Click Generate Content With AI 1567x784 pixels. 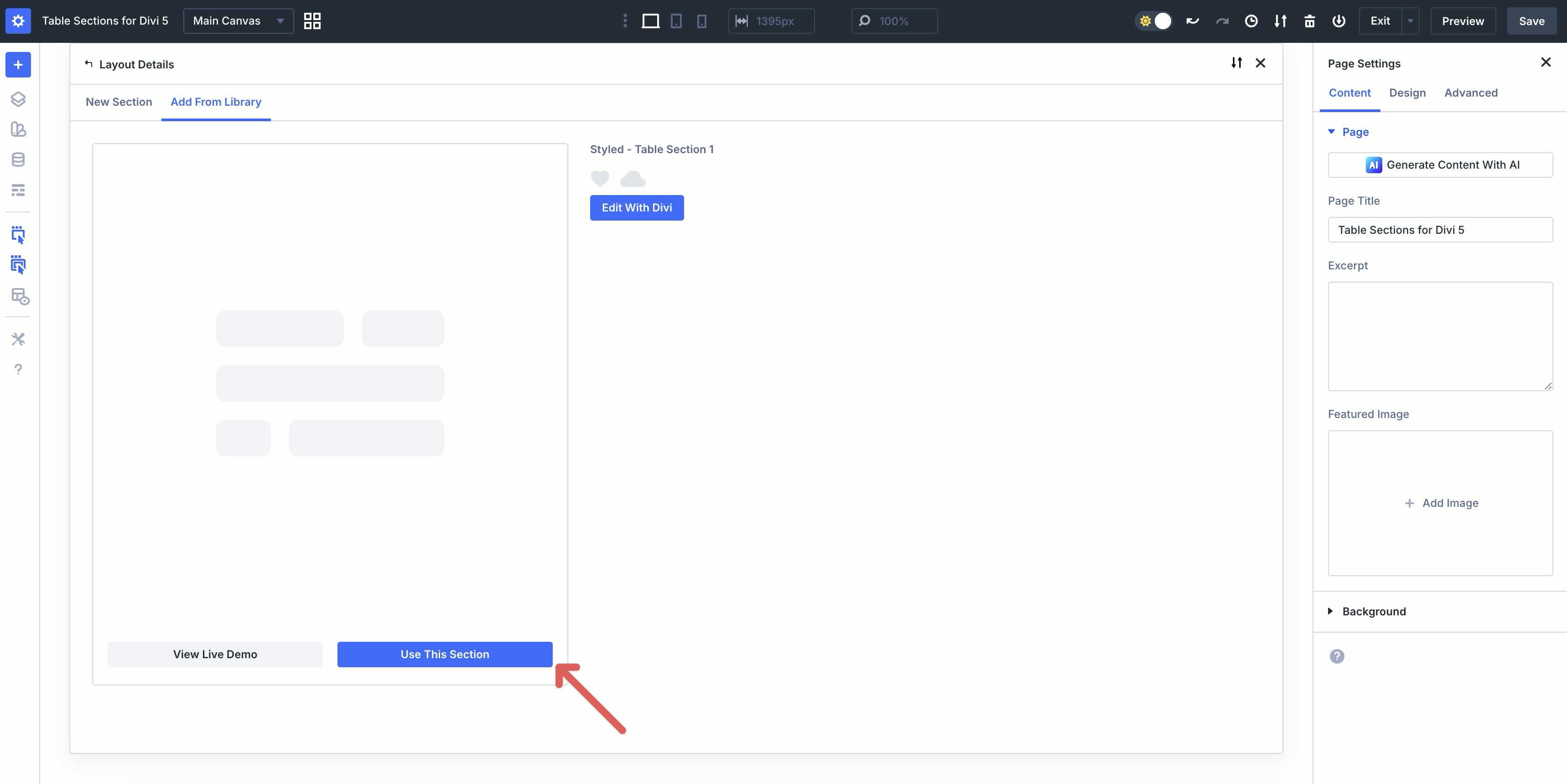pyautogui.click(x=1440, y=165)
